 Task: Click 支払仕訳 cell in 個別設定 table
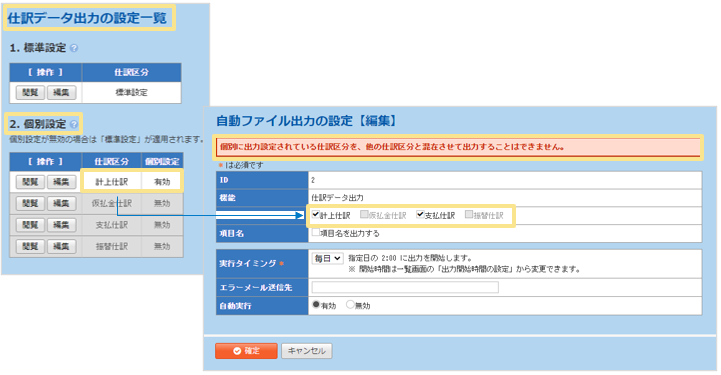pos(111,225)
